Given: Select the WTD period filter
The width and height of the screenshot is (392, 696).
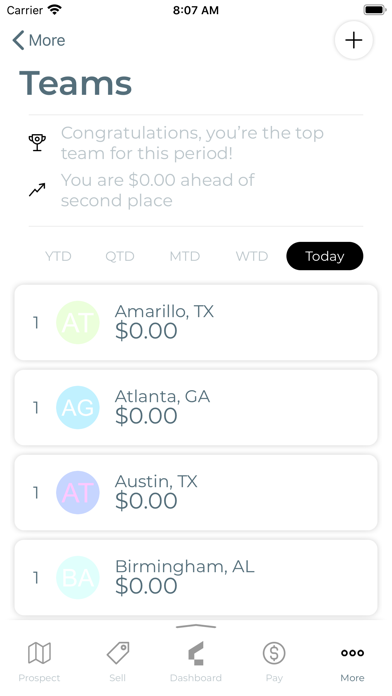Looking at the screenshot, I should 252,256.
